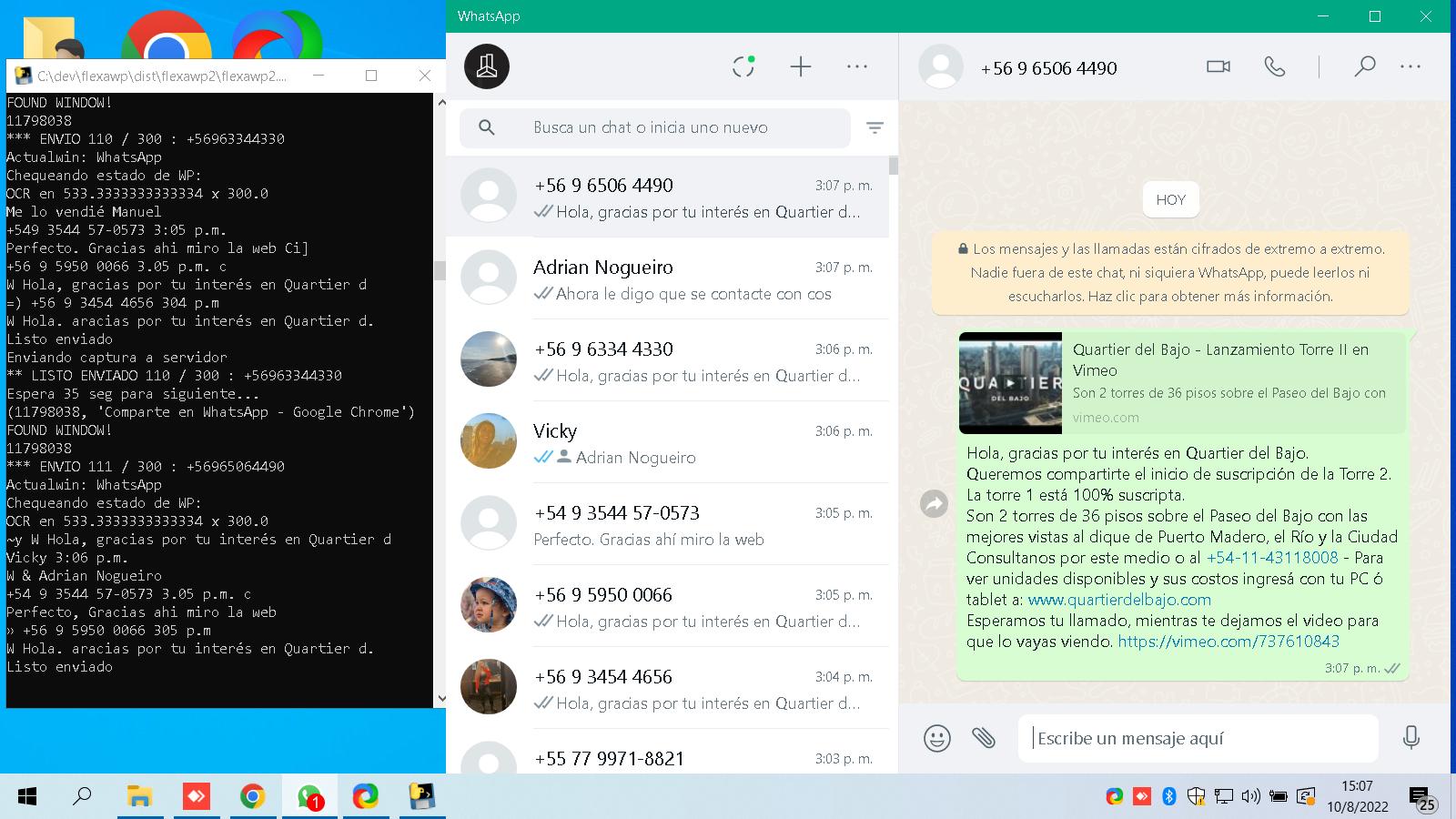Open contact info via the chat header avatar

[x=941, y=66]
